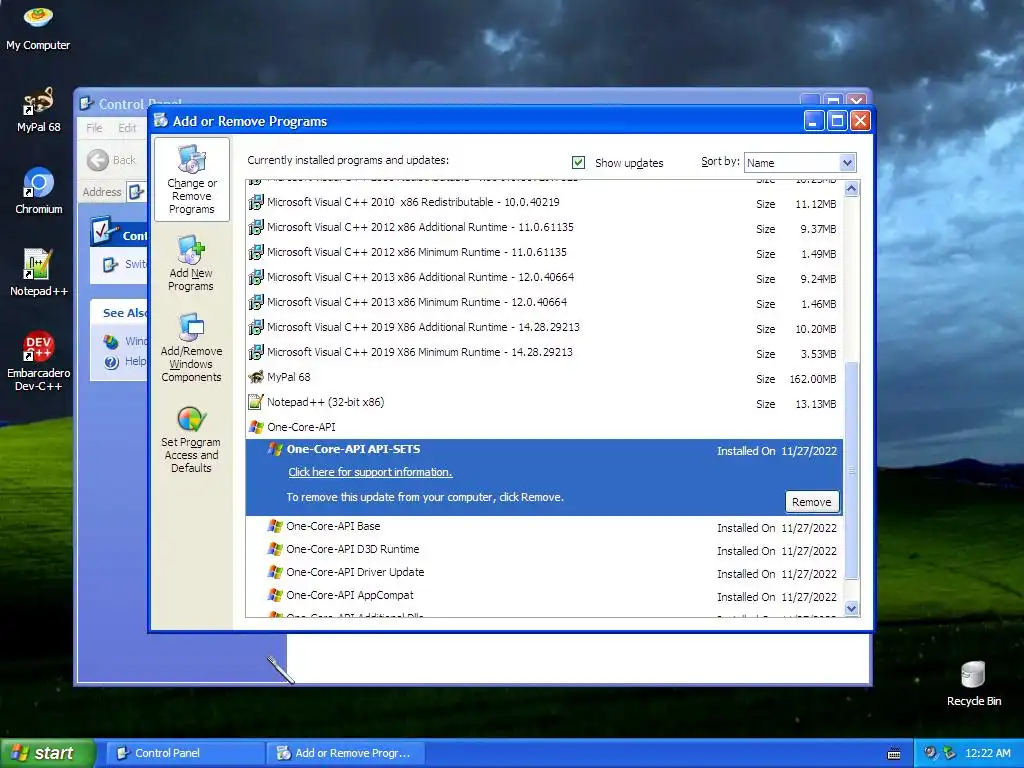1024x768 pixels.
Task: Click the program list scroll up arrow
Action: click(851, 189)
